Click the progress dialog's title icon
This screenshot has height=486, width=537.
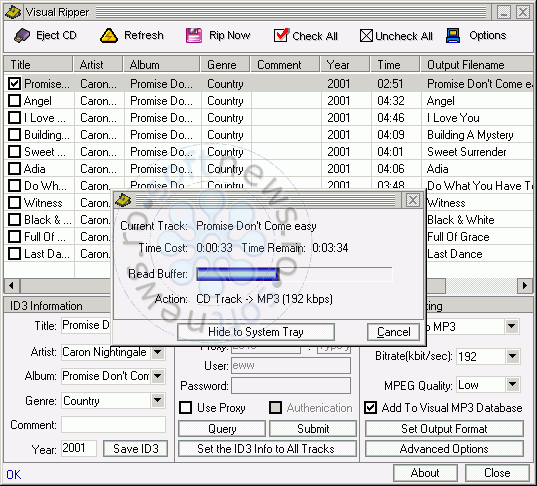(123, 200)
